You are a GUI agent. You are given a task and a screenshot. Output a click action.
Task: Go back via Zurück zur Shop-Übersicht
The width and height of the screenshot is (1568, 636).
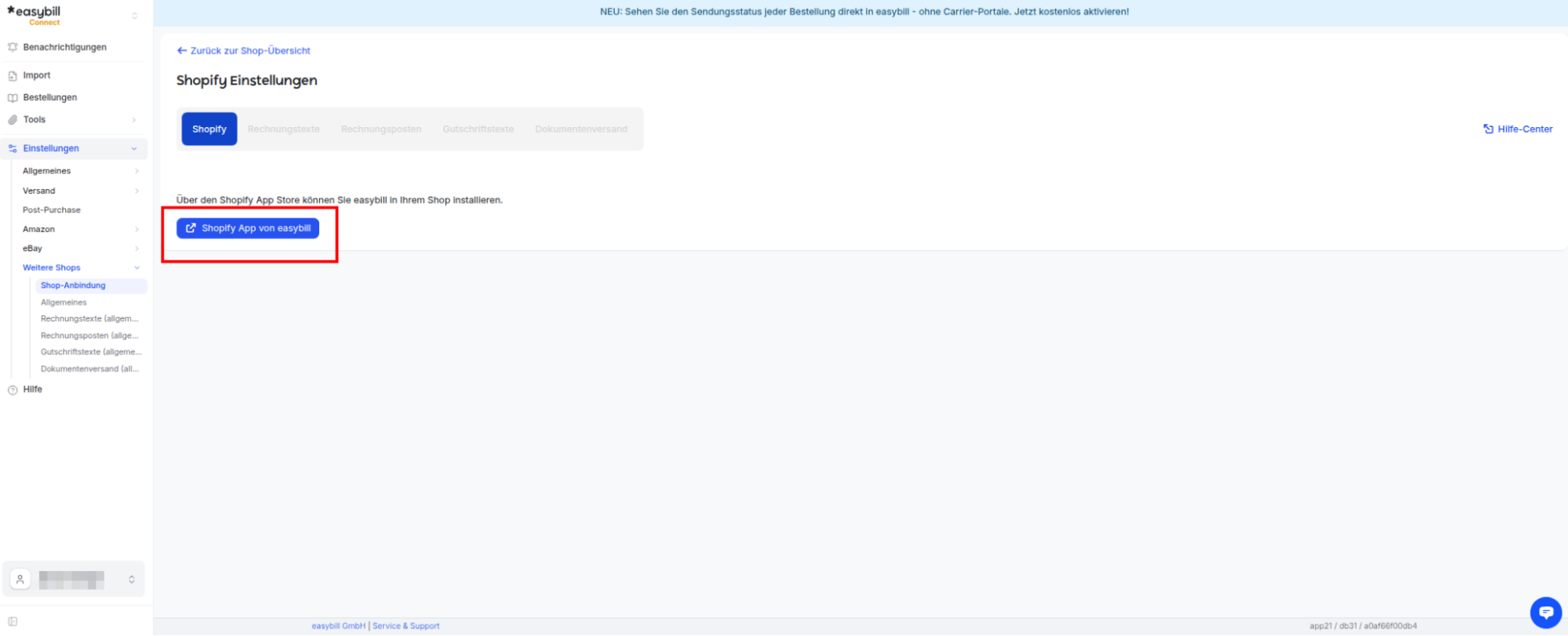[244, 50]
